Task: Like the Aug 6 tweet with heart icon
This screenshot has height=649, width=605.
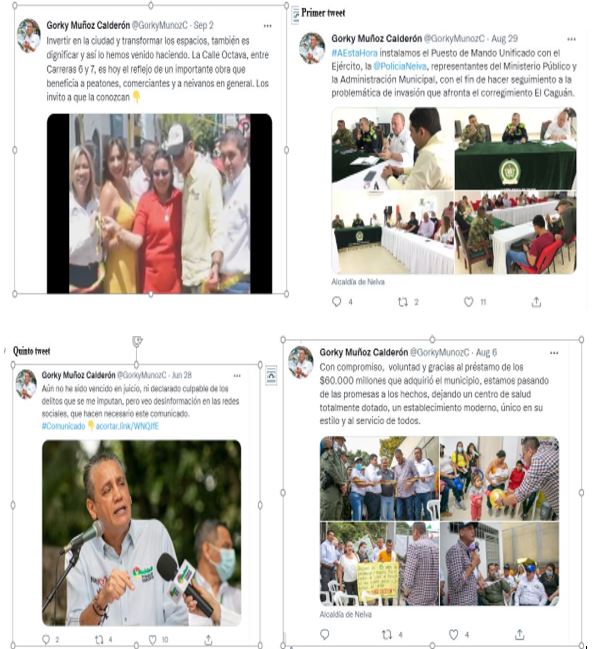Action: (454, 634)
